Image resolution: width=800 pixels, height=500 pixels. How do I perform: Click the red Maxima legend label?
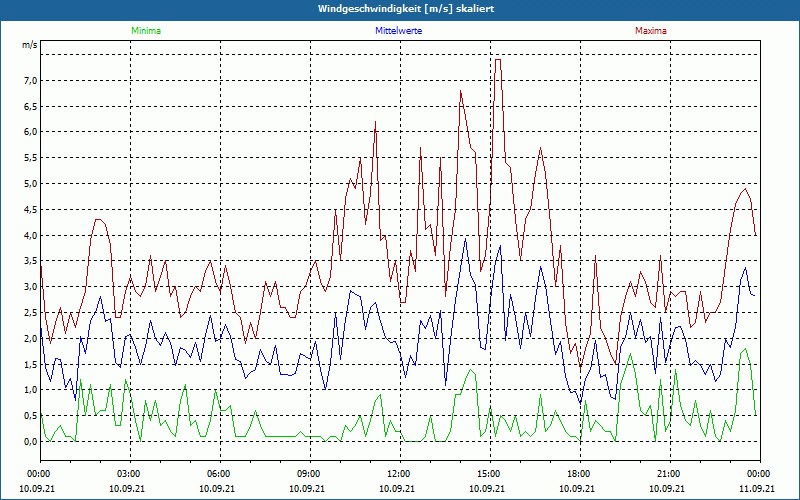click(651, 31)
